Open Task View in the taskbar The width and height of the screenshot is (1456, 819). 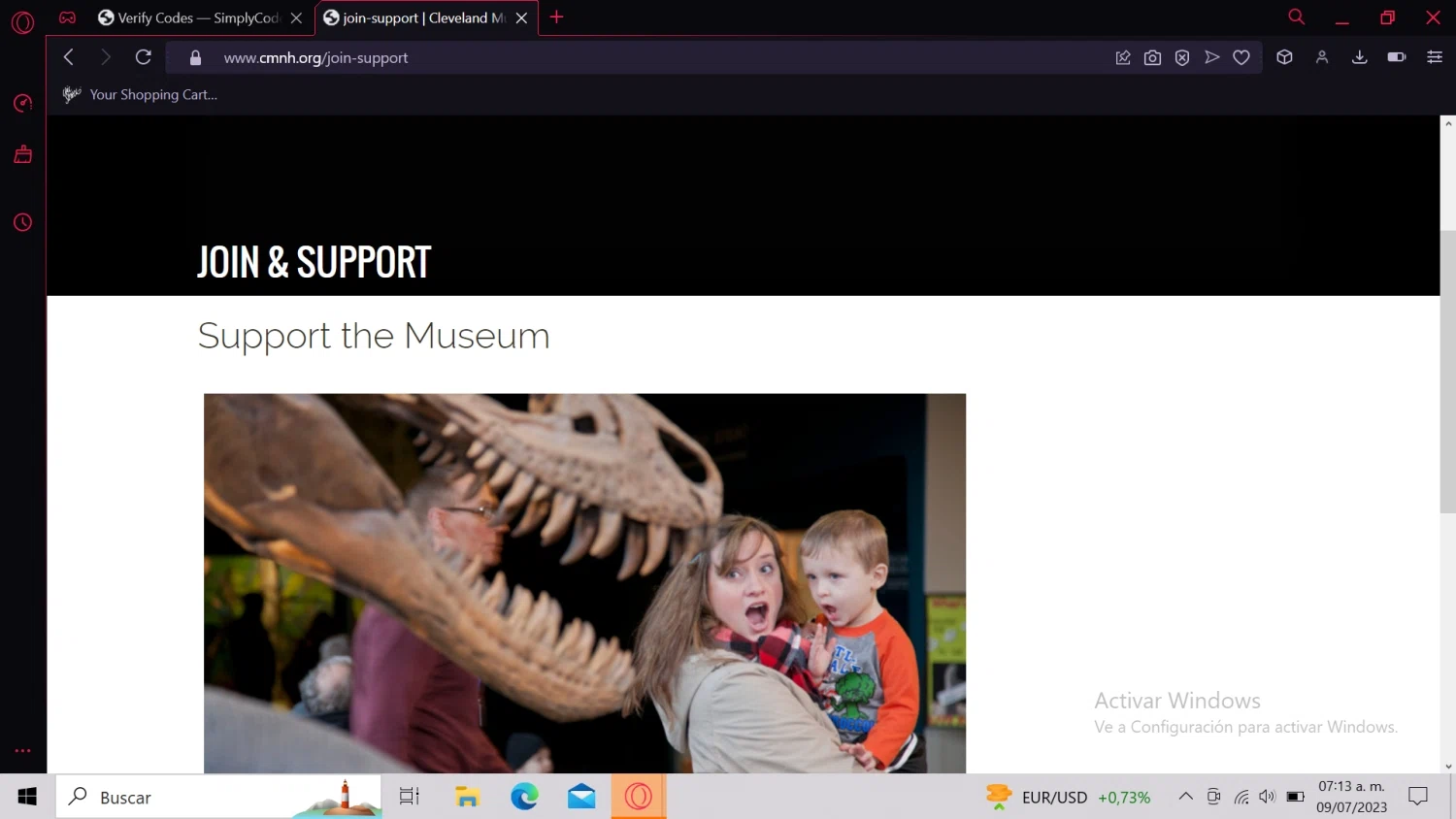410,797
